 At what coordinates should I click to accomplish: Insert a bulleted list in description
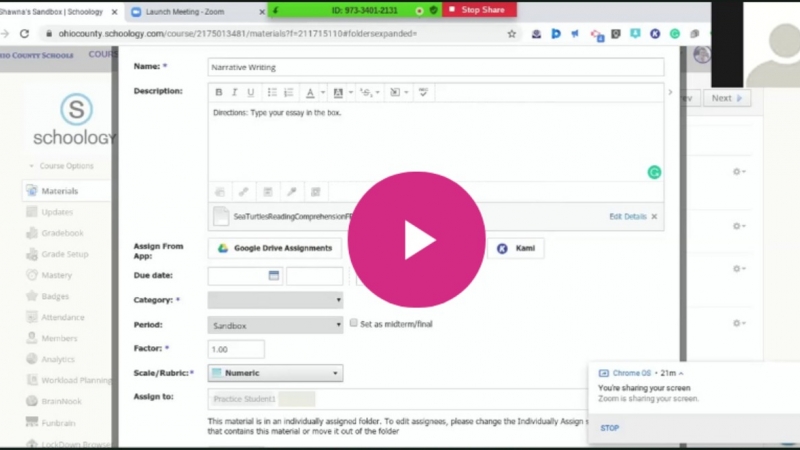pos(272,92)
